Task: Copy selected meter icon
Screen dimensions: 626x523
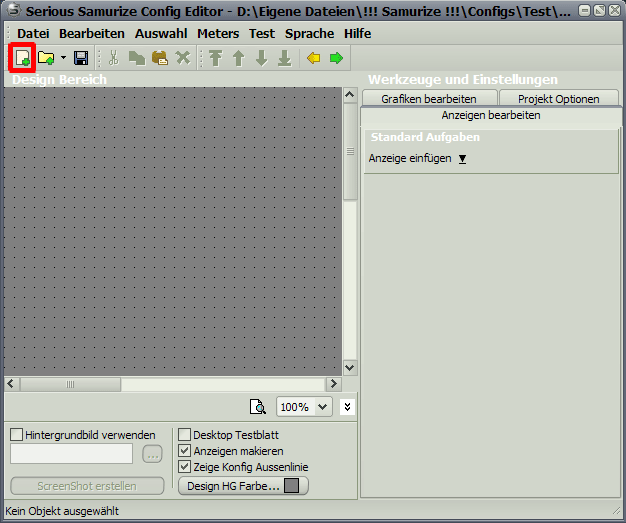Action: (x=137, y=58)
